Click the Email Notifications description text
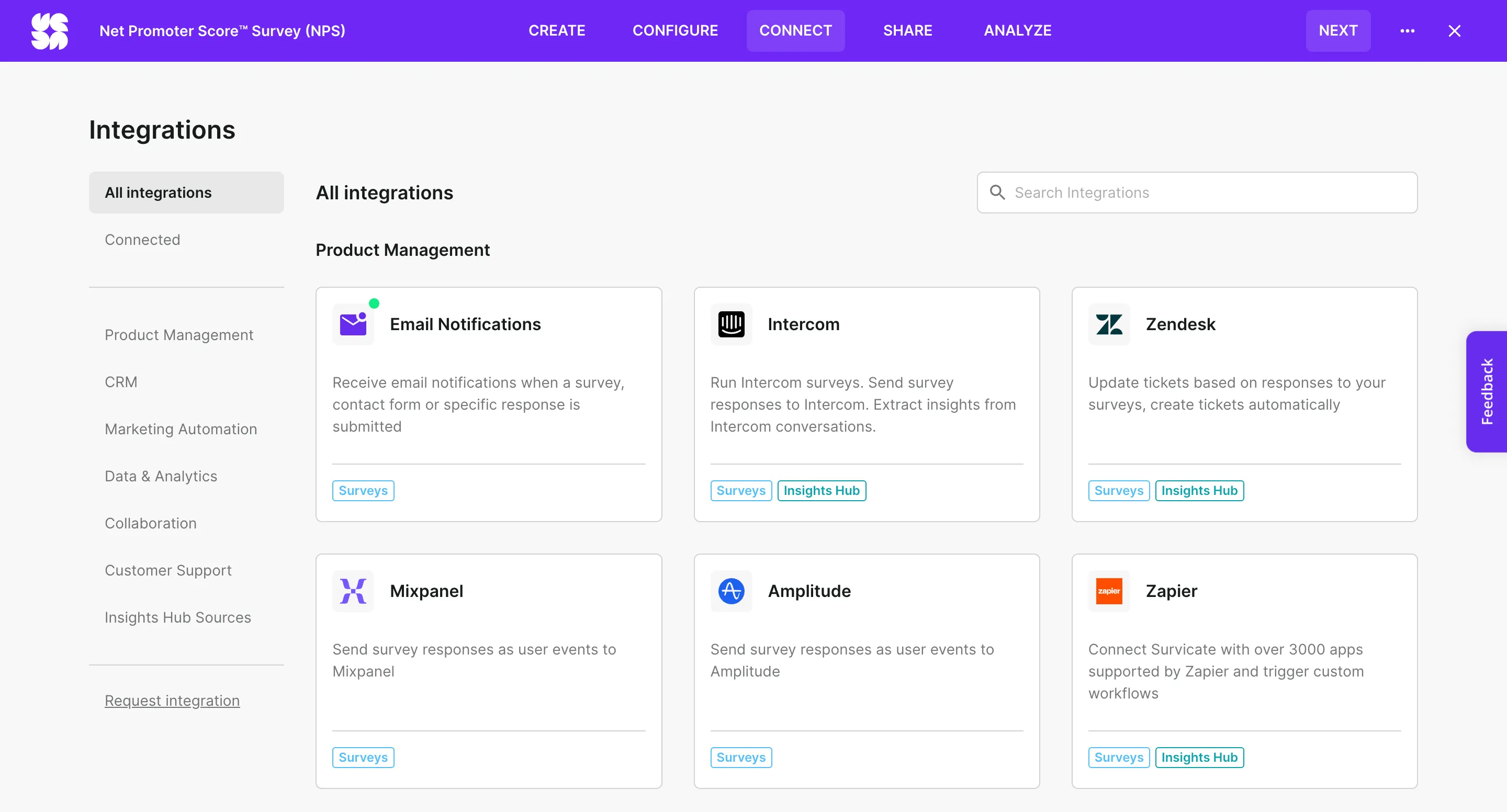This screenshot has width=1507, height=812. coord(479,404)
